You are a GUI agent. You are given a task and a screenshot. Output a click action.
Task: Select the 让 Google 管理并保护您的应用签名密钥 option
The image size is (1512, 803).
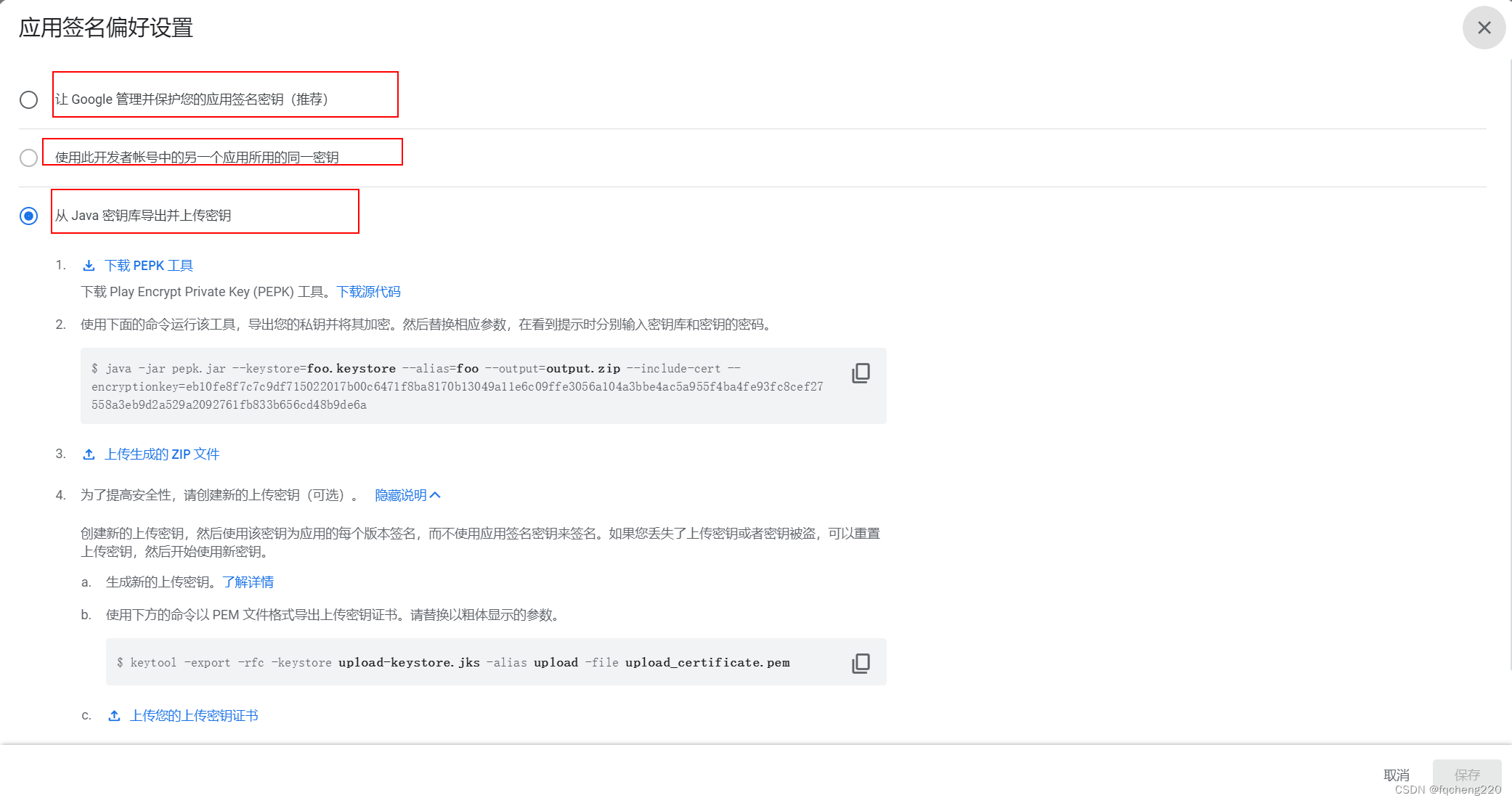click(x=29, y=99)
